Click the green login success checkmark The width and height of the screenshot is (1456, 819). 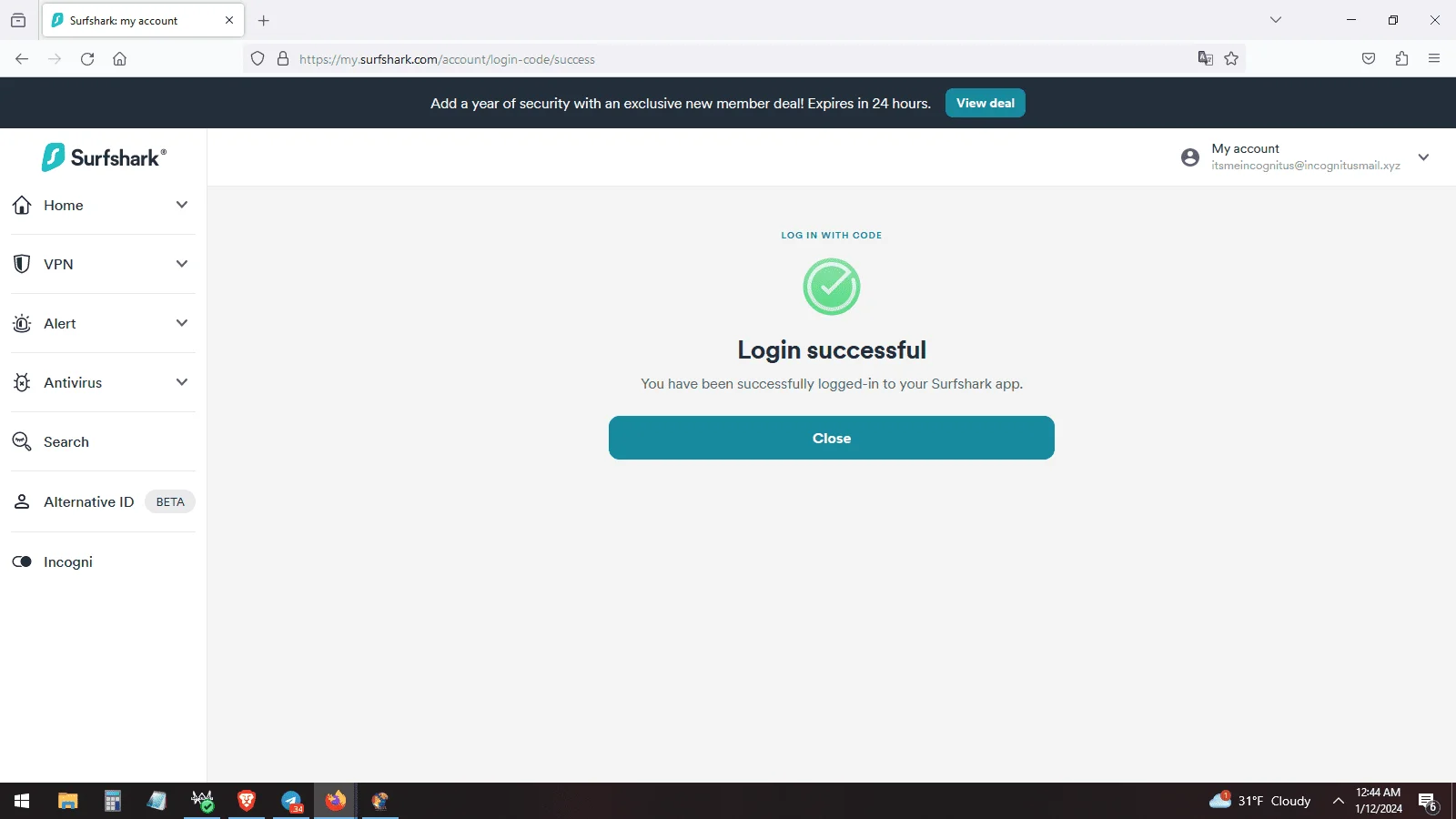(832, 287)
